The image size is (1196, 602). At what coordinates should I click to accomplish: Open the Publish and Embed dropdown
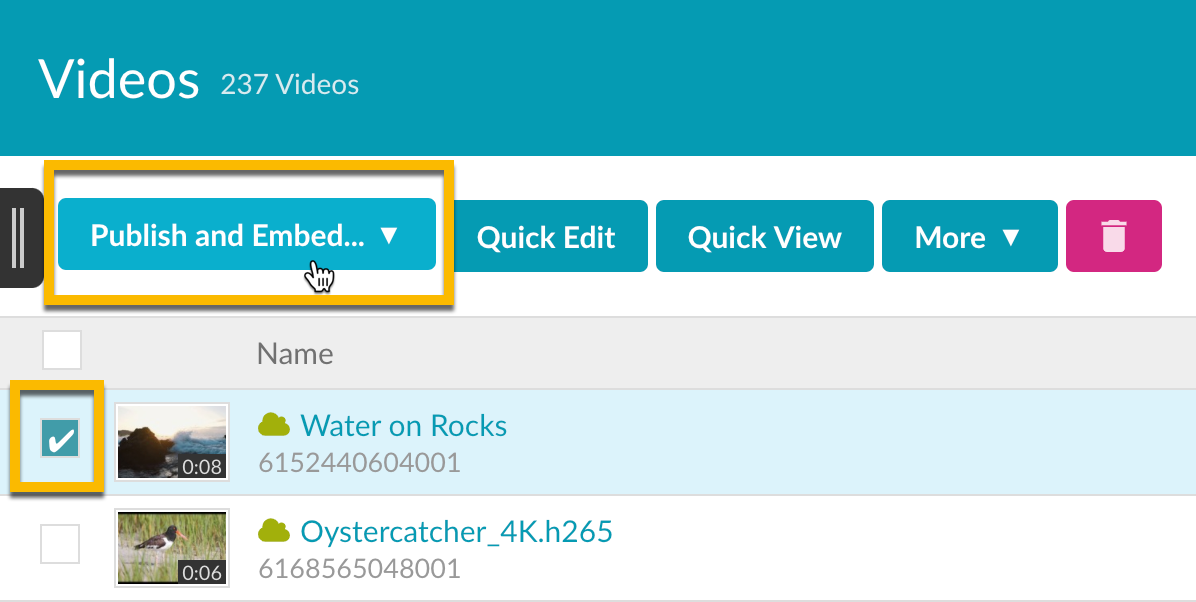pyautogui.click(x=246, y=235)
